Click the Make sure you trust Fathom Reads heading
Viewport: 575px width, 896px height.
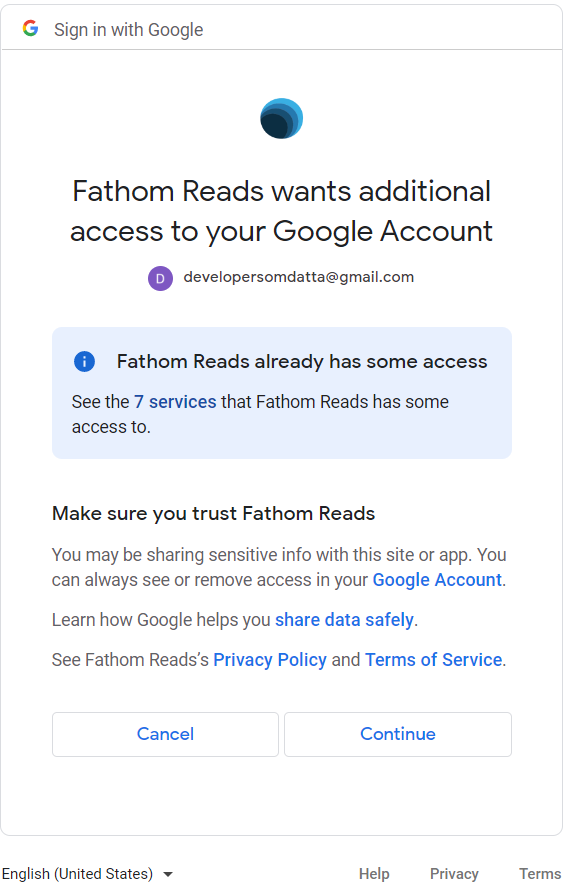(213, 513)
